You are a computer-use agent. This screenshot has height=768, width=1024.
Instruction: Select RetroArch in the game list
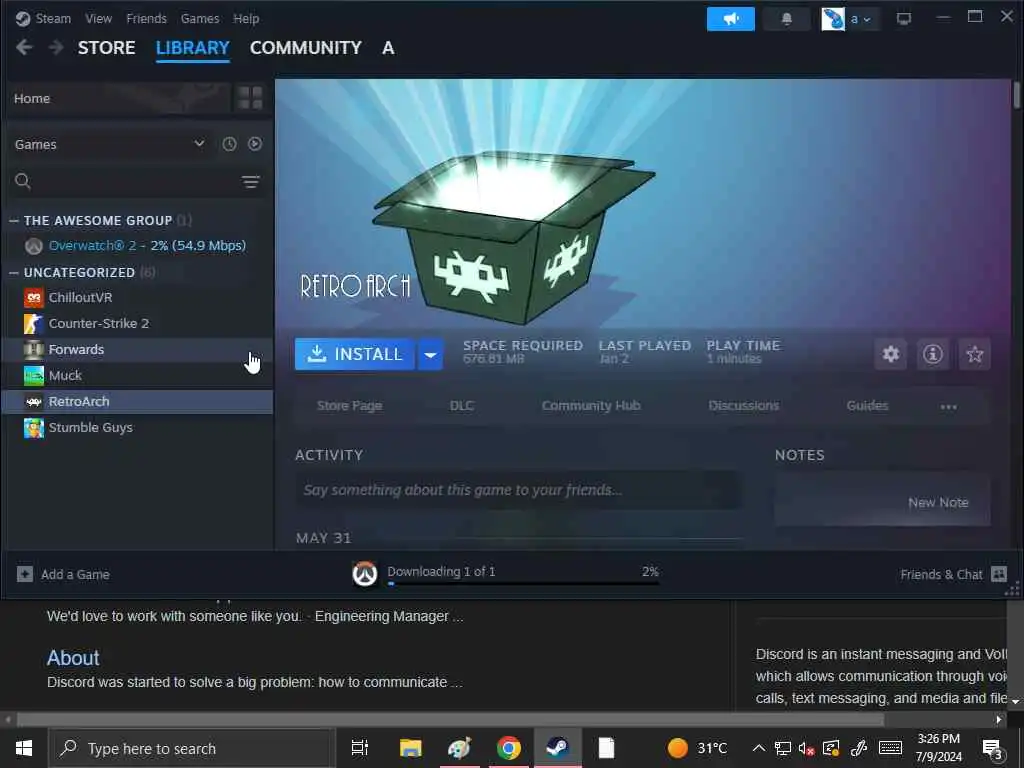[137, 402]
